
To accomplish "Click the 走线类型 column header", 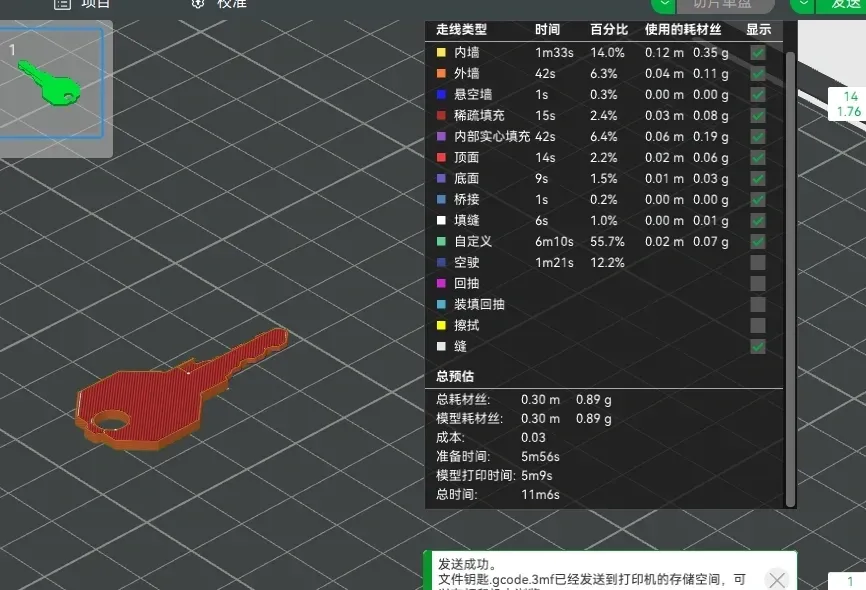I will pos(461,29).
